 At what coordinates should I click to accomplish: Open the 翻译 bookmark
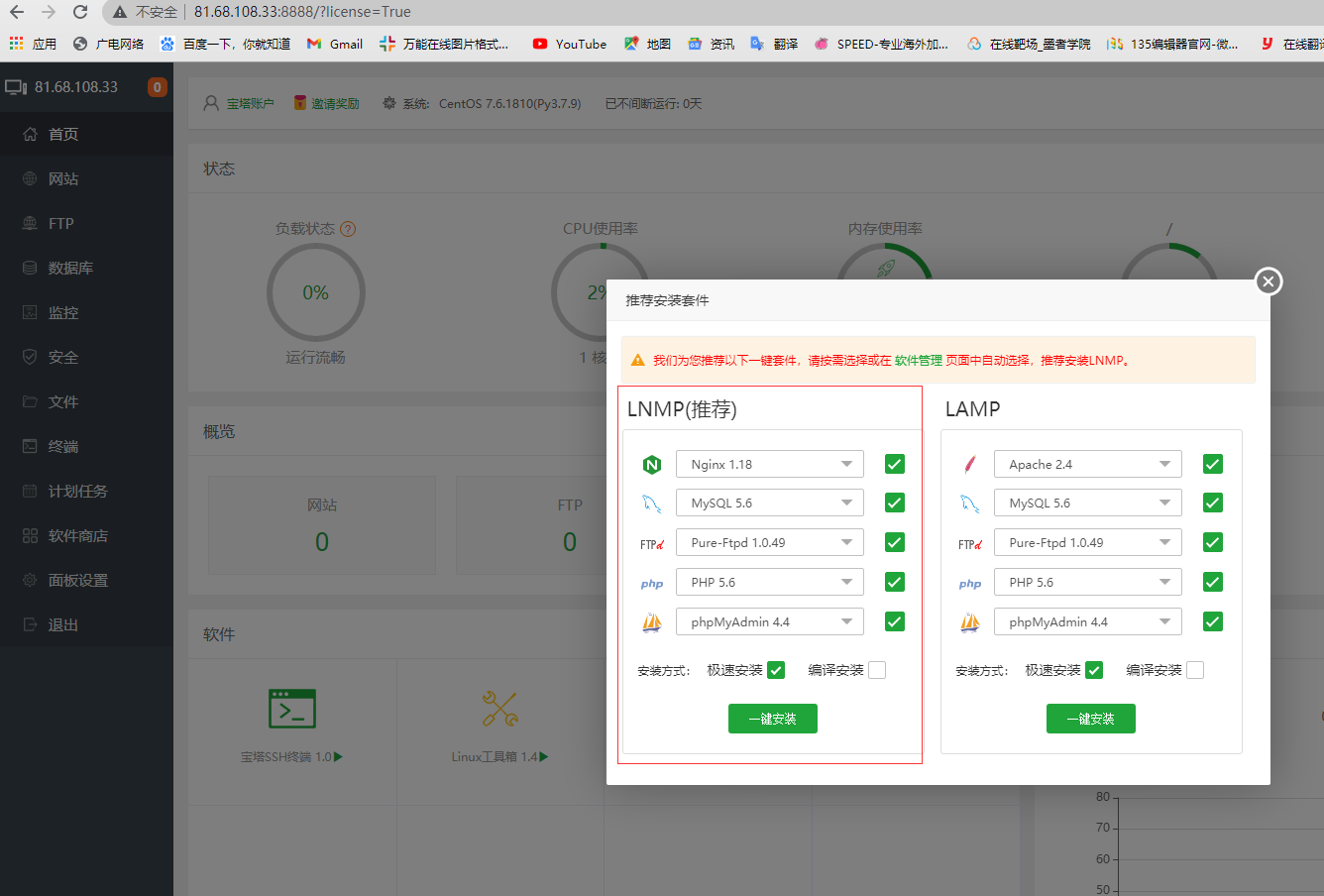click(774, 44)
